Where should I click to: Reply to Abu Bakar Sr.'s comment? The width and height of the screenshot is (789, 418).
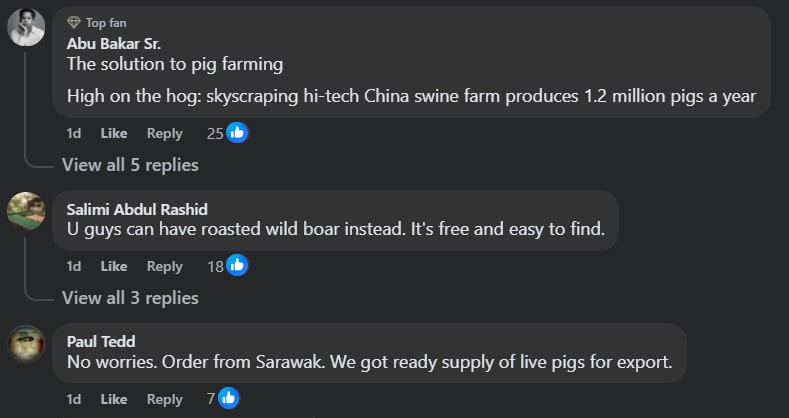point(165,133)
